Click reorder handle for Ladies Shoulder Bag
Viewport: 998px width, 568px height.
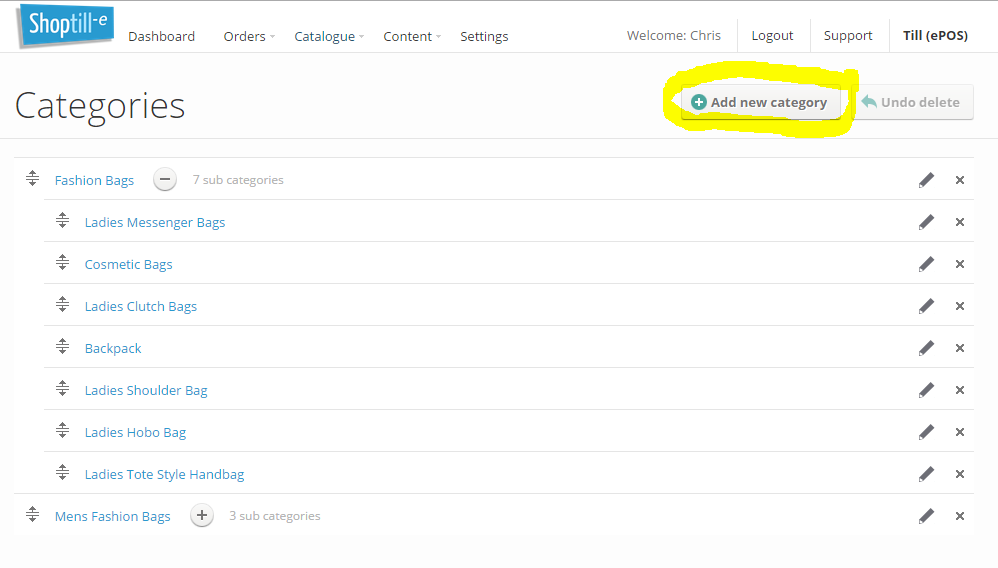pyautogui.click(x=62, y=388)
